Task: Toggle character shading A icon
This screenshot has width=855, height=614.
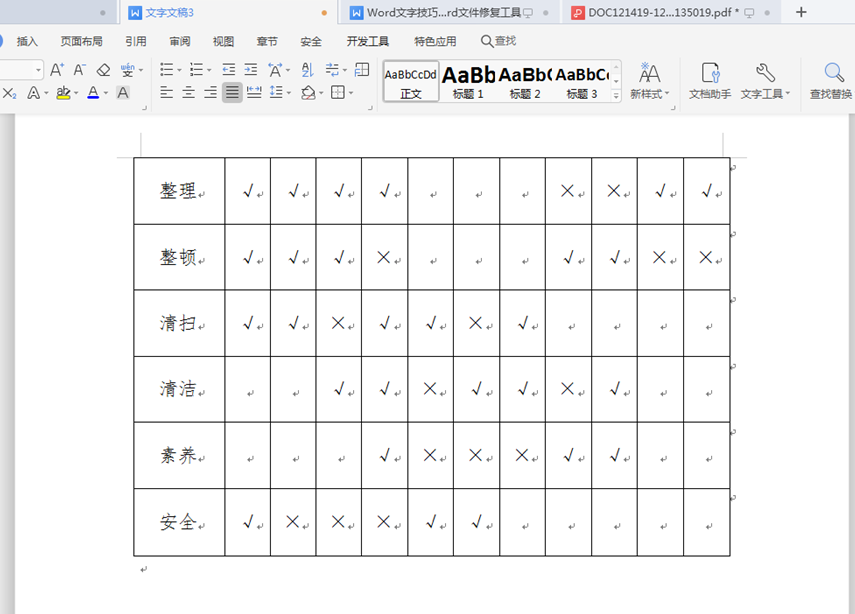Action: pyautogui.click(x=123, y=93)
